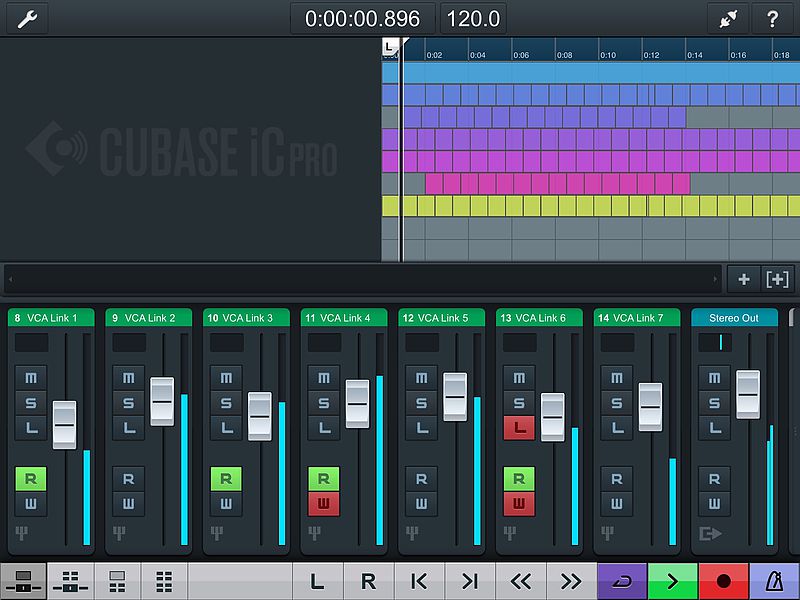The image size is (800, 600).
Task: Open settings with the wrench icon
Action: point(27,19)
